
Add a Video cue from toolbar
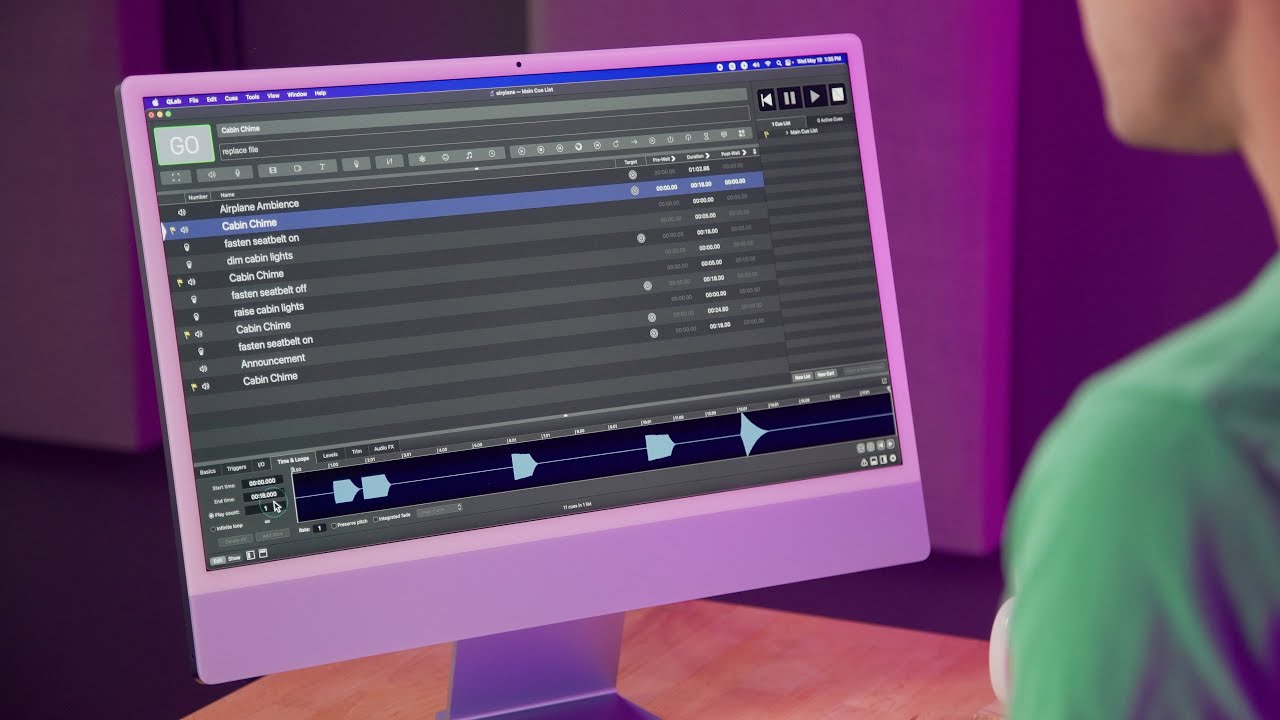[x=272, y=169]
